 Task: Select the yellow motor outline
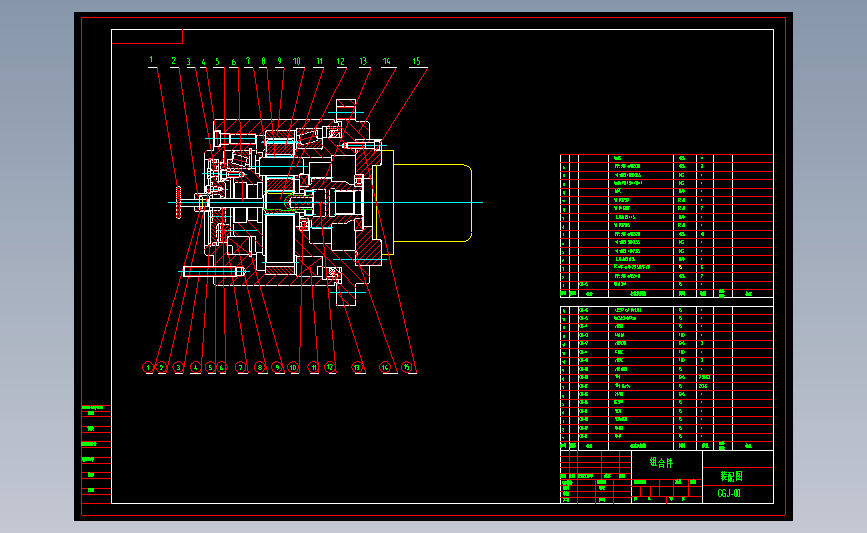tap(423, 202)
